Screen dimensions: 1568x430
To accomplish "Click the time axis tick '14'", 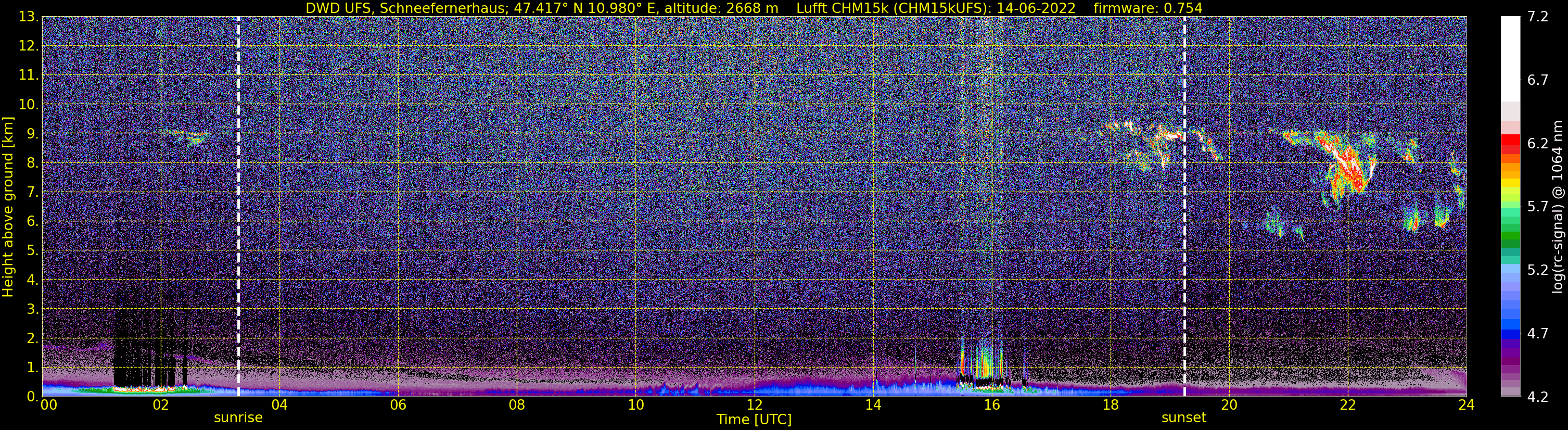I will click(873, 404).
